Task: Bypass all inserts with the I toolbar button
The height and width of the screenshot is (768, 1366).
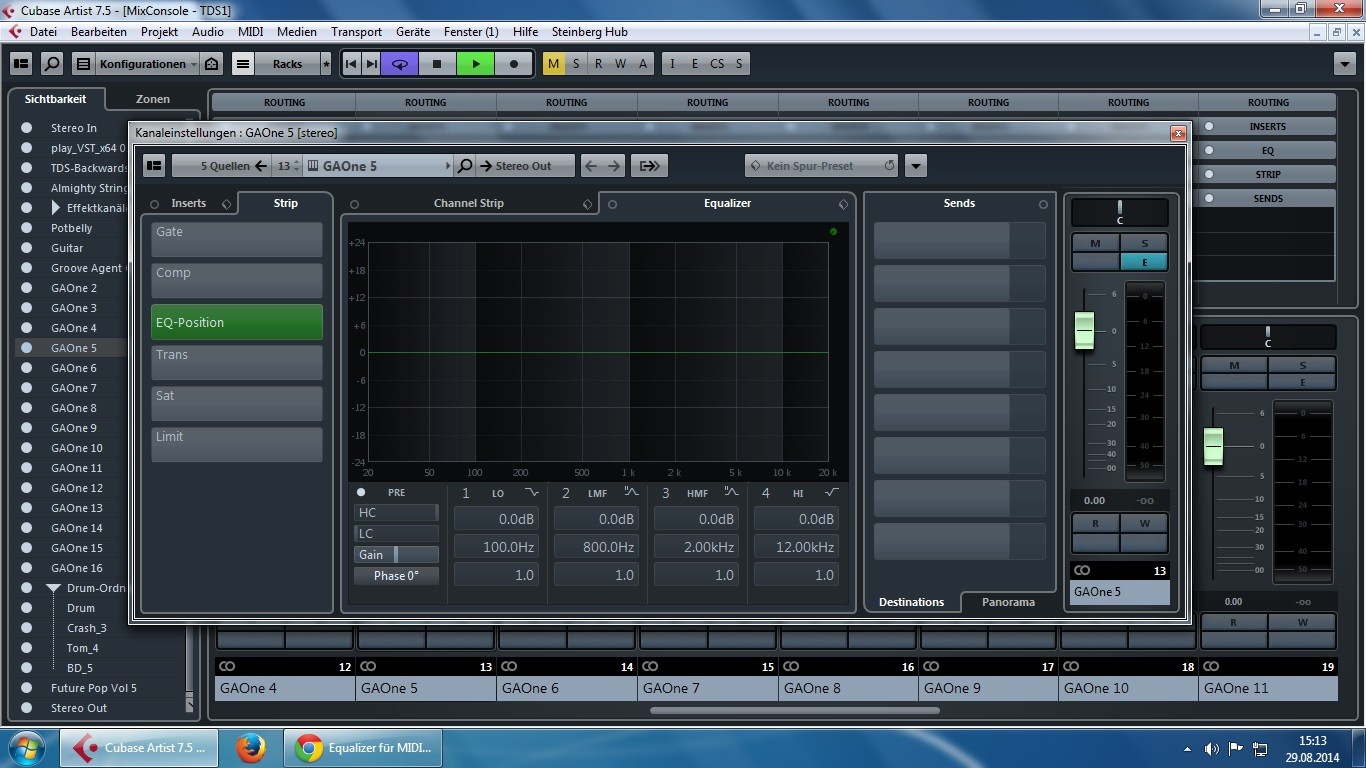Action: (x=672, y=64)
